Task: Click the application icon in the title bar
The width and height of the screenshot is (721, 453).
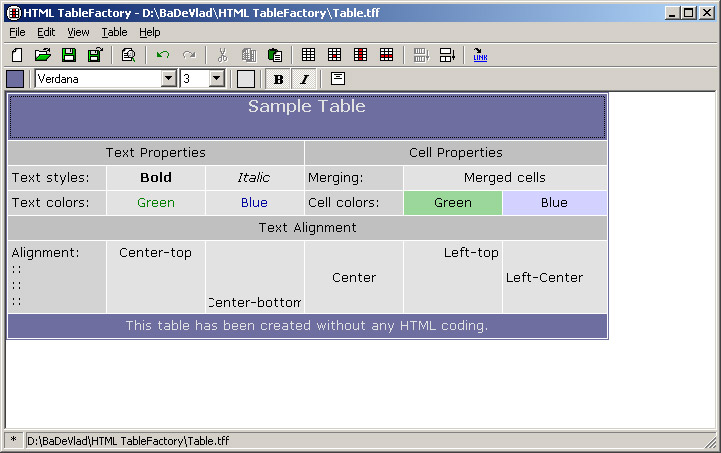Action: [14, 13]
